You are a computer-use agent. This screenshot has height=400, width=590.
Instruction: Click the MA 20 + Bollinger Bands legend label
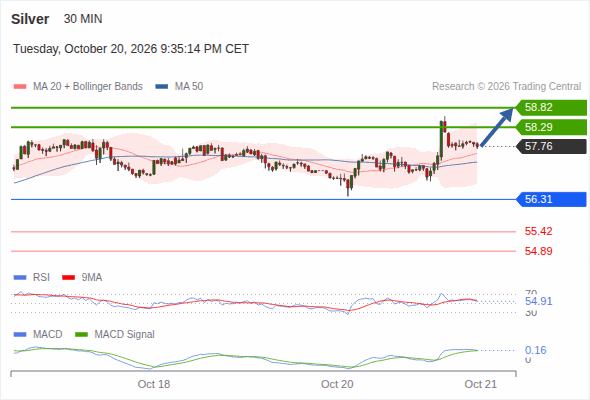(x=88, y=87)
